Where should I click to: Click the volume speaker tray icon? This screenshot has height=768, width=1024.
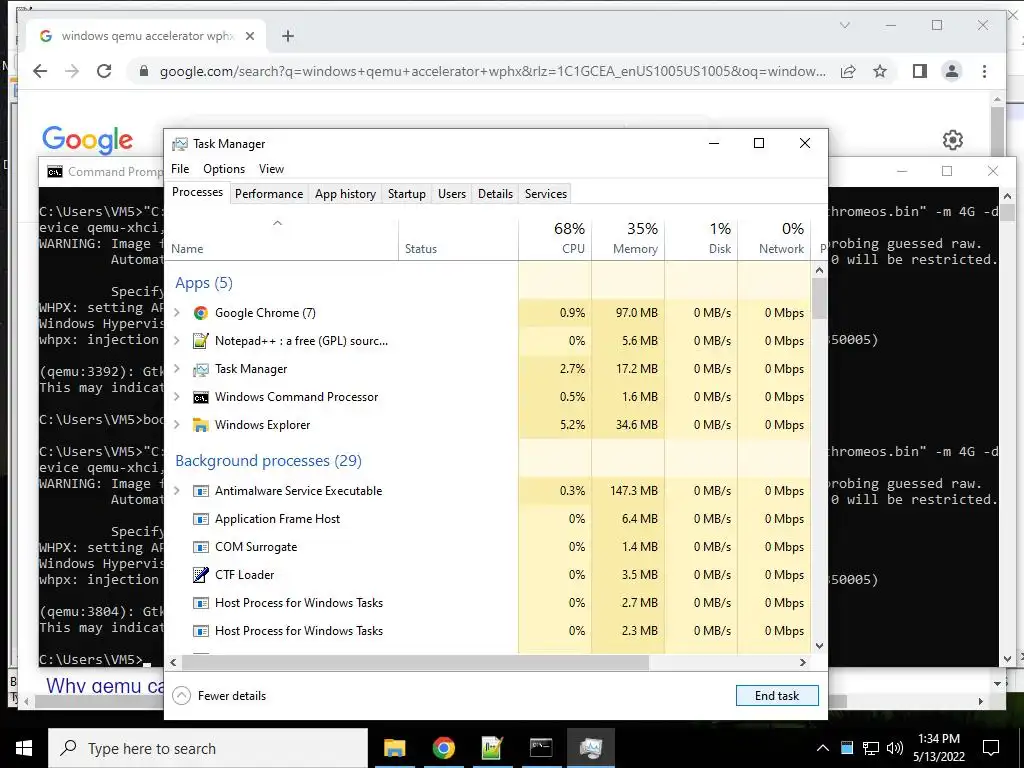[895, 748]
